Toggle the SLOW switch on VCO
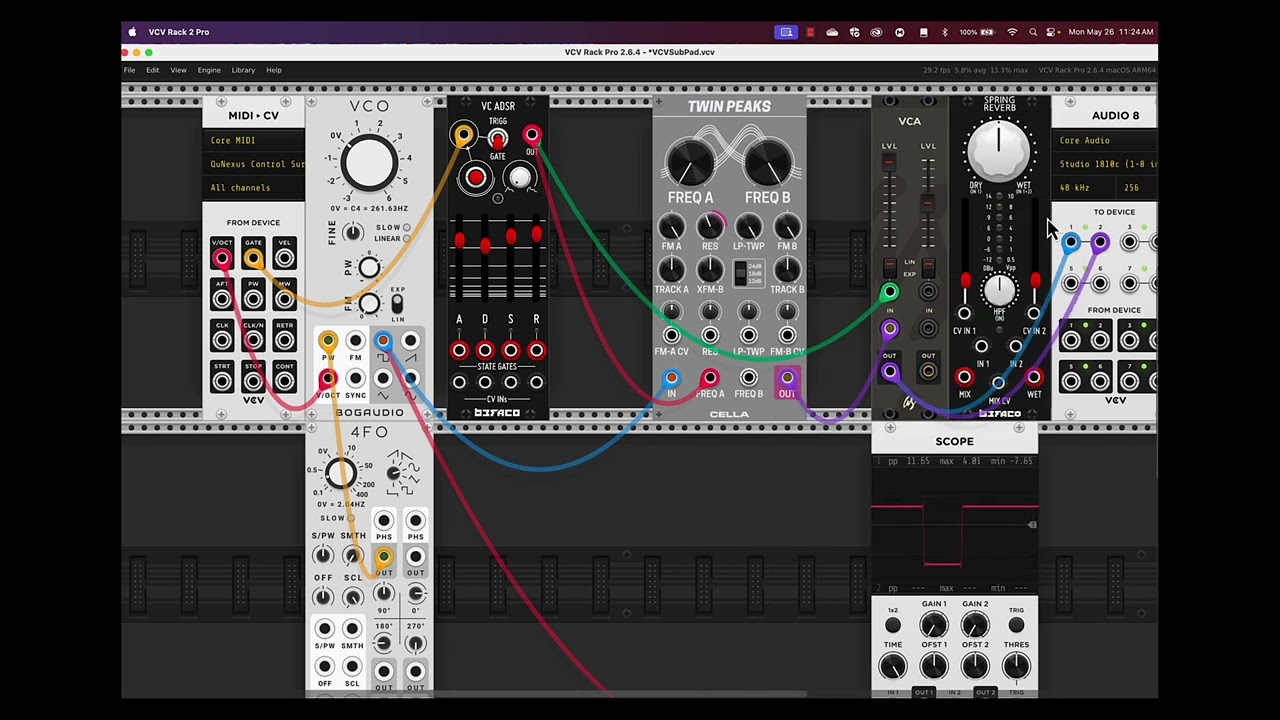 tap(406, 228)
